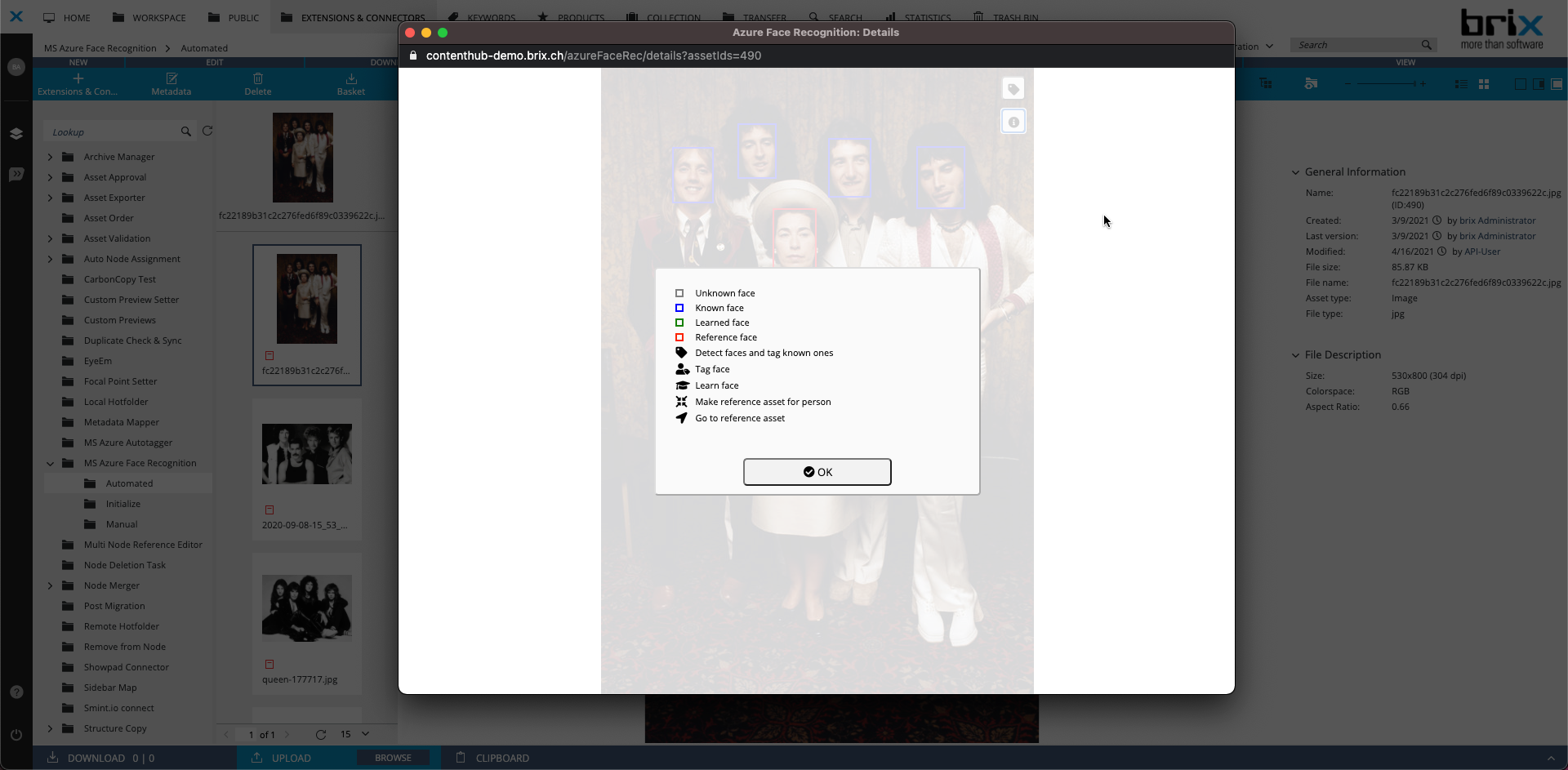Click the thumbnail size slider
Image resolution: width=1568 pixels, height=770 pixels.
pos(1385,83)
